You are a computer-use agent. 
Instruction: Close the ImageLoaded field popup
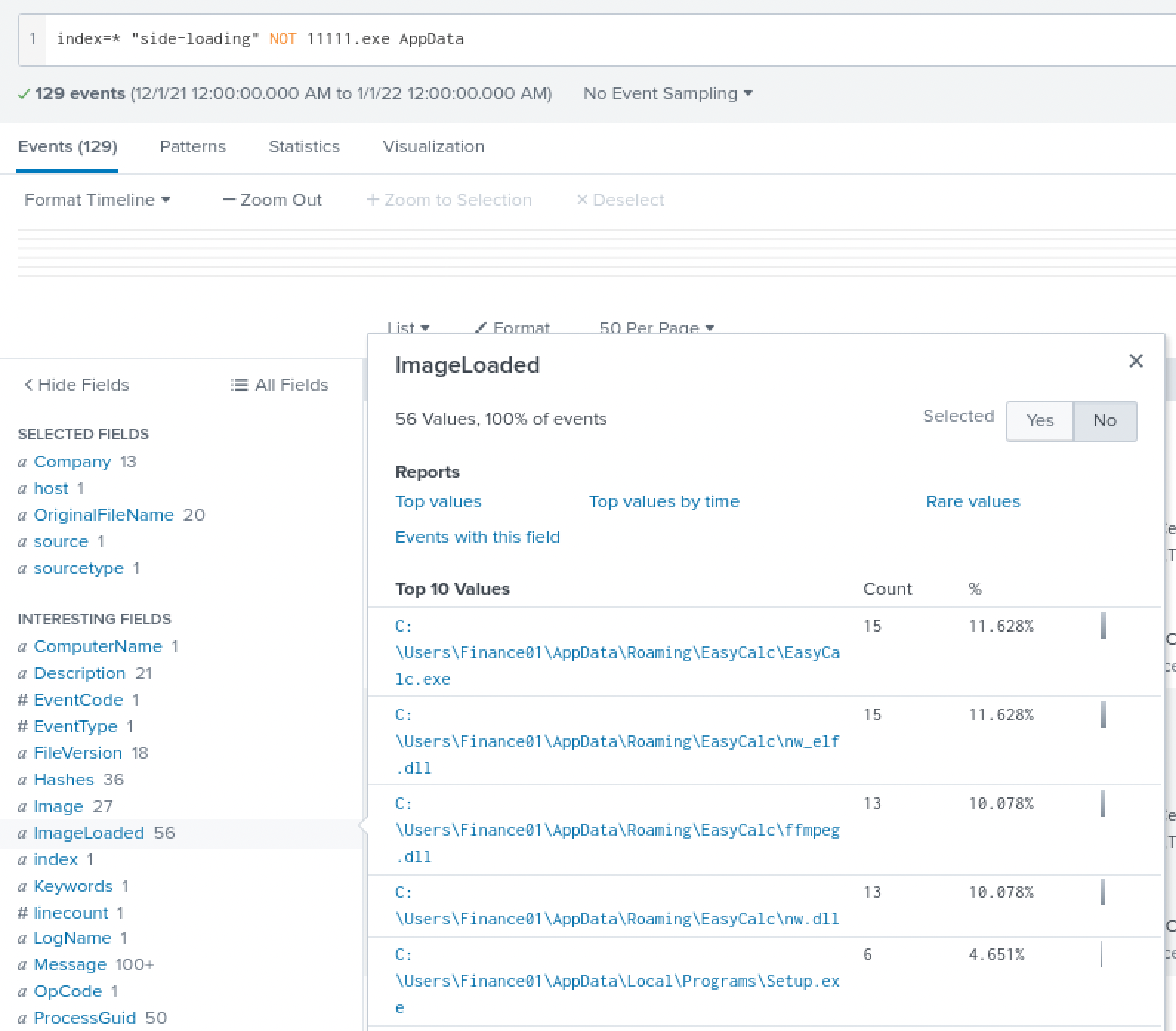pos(1136,361)
